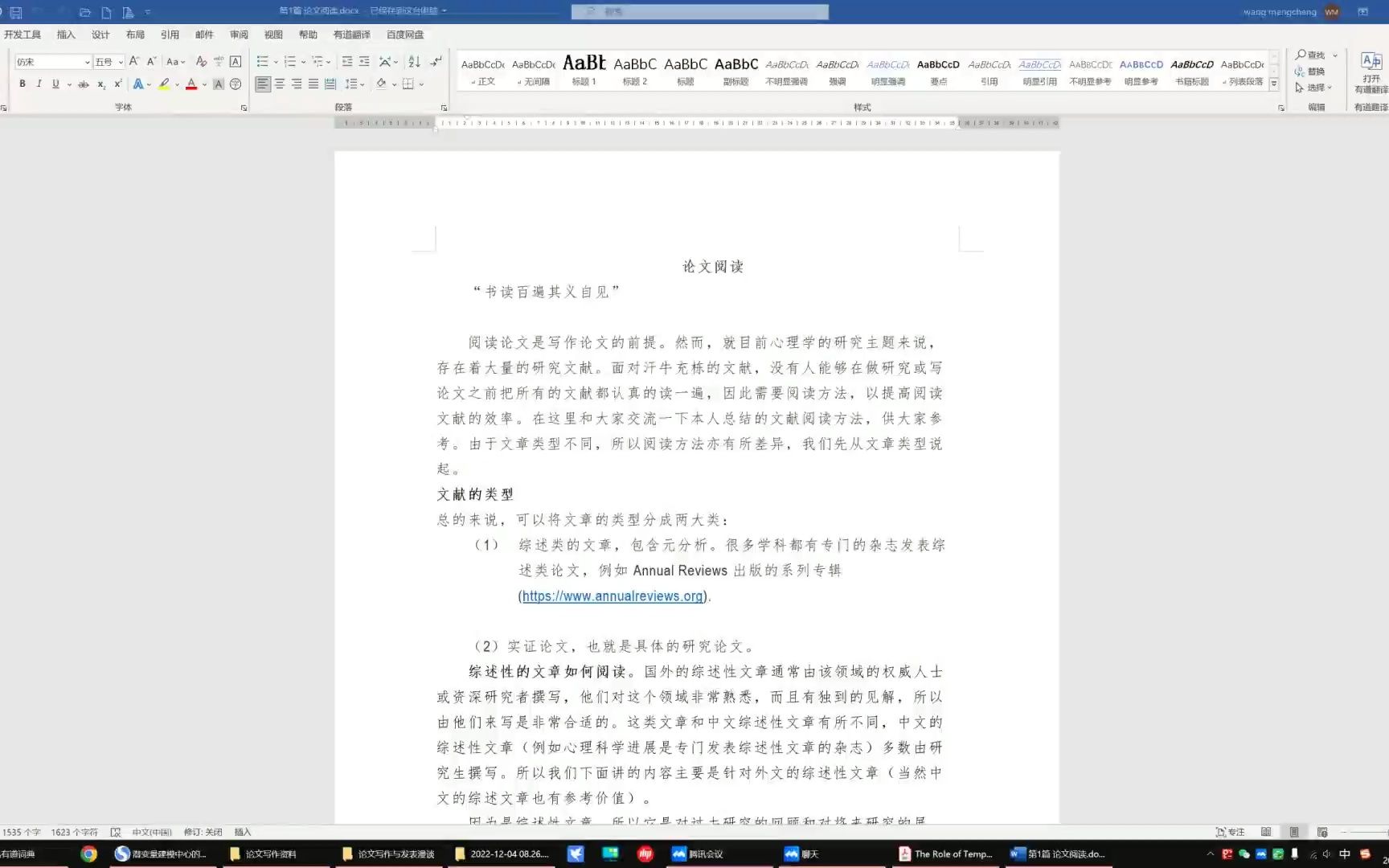
Task: Click word count 1535 个字 in status bar
Action: pyautogui.click(x=22, y=832)
